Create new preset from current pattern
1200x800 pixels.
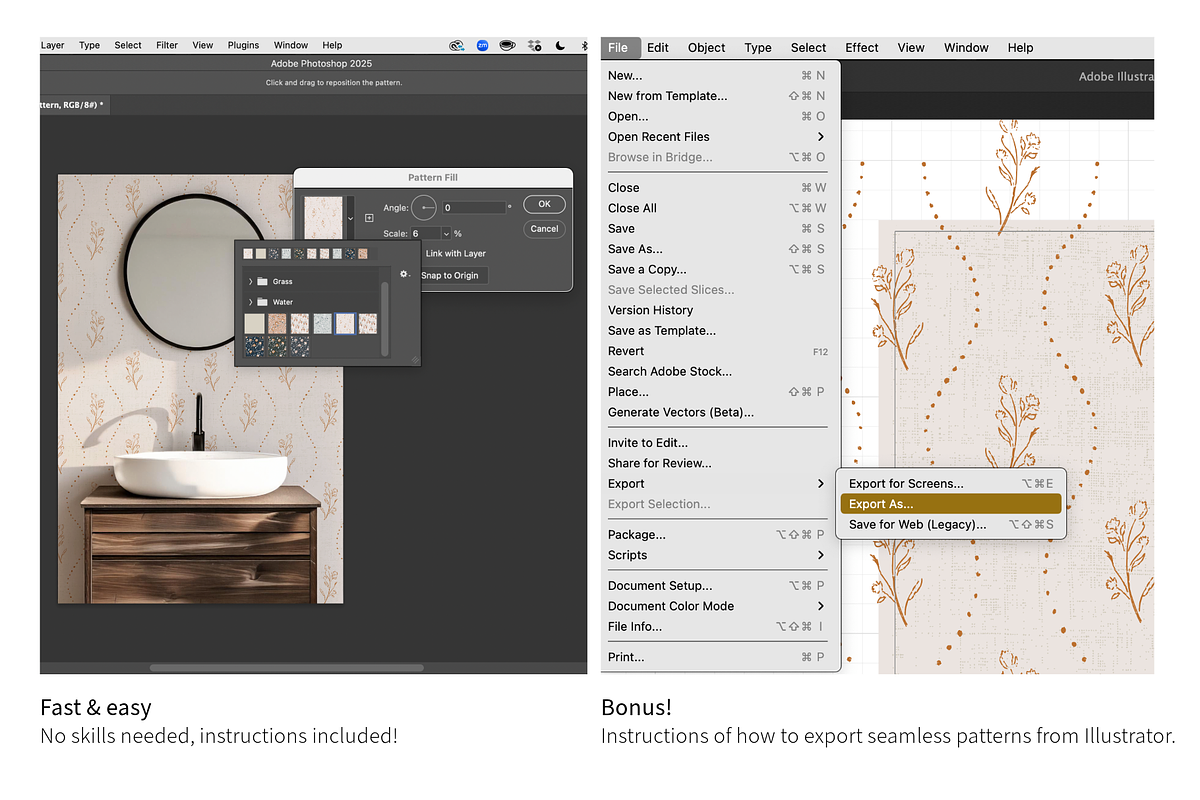tap(369, 217)
